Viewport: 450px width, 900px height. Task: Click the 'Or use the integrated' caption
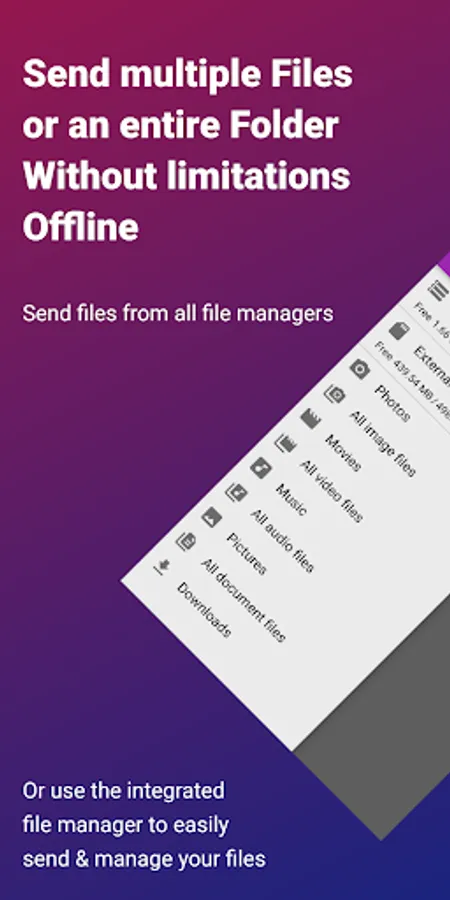[x=123, y=790]
